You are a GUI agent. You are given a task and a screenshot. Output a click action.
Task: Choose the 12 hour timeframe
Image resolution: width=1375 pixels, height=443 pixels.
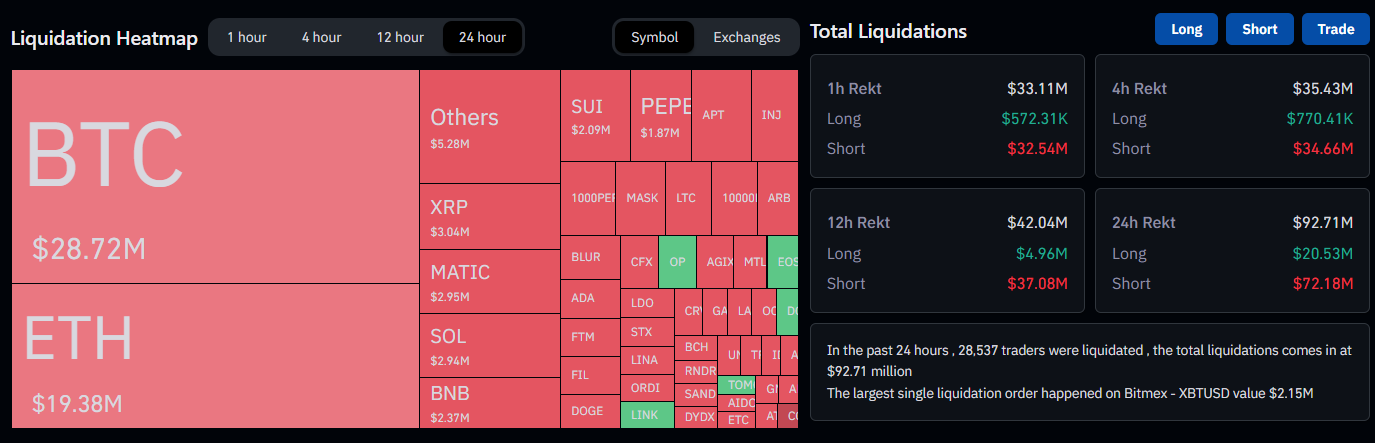click(400, 38)
